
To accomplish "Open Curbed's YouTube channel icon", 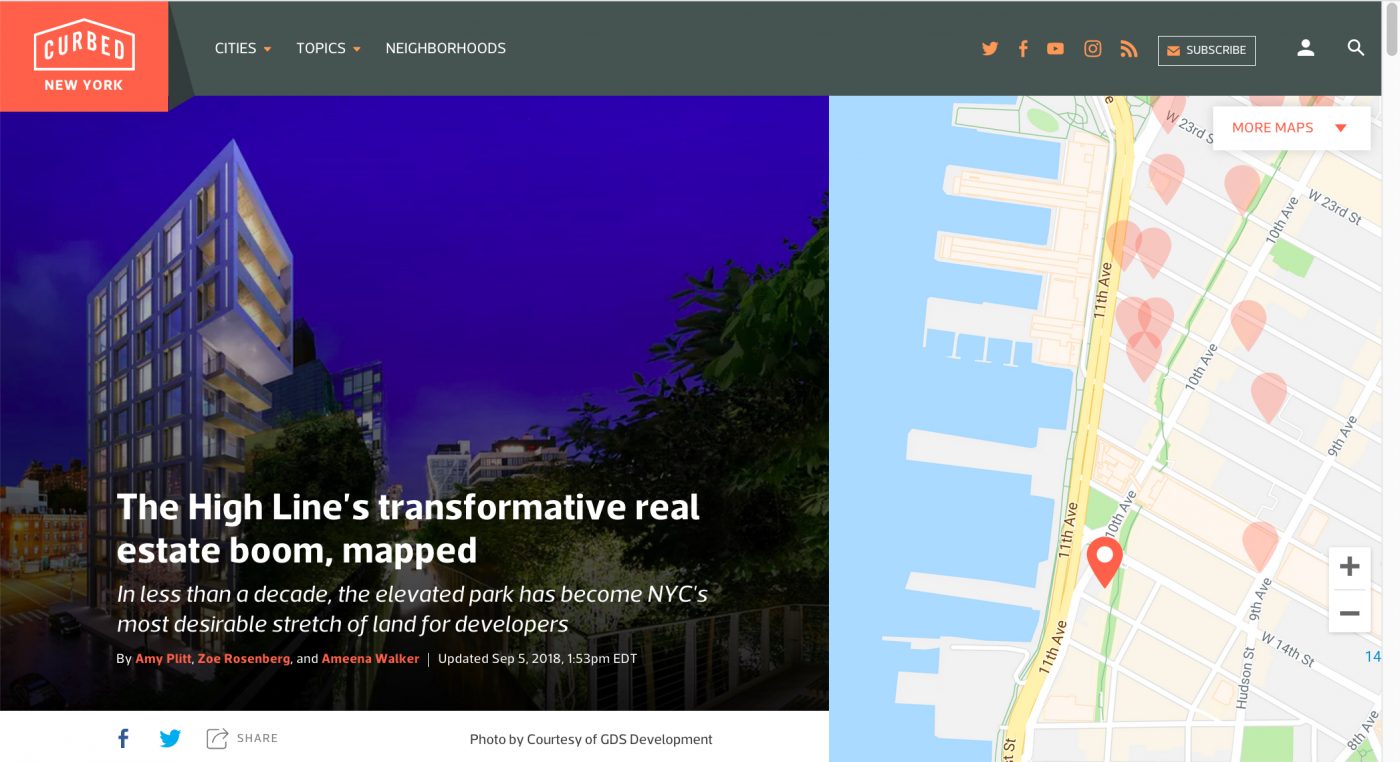I will [x=1055, y=49].
